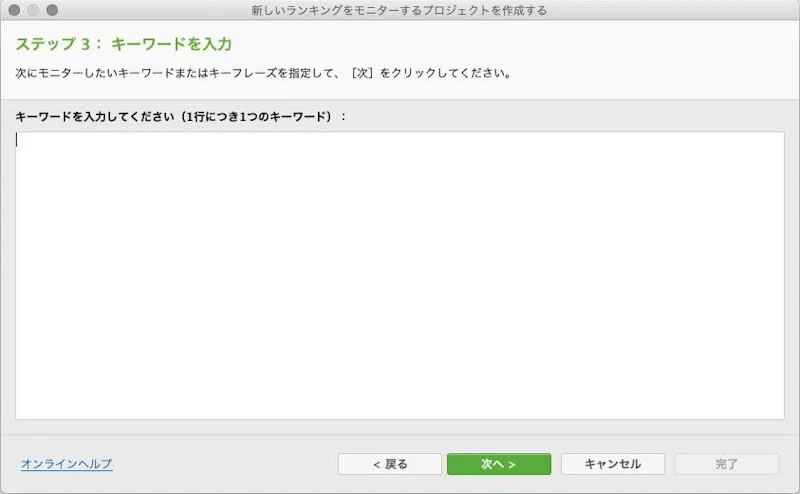Click the window title 新しいランキングをモニターするプロジェクトを作成する
The image size is (800, 494).
tap(399, 10)
